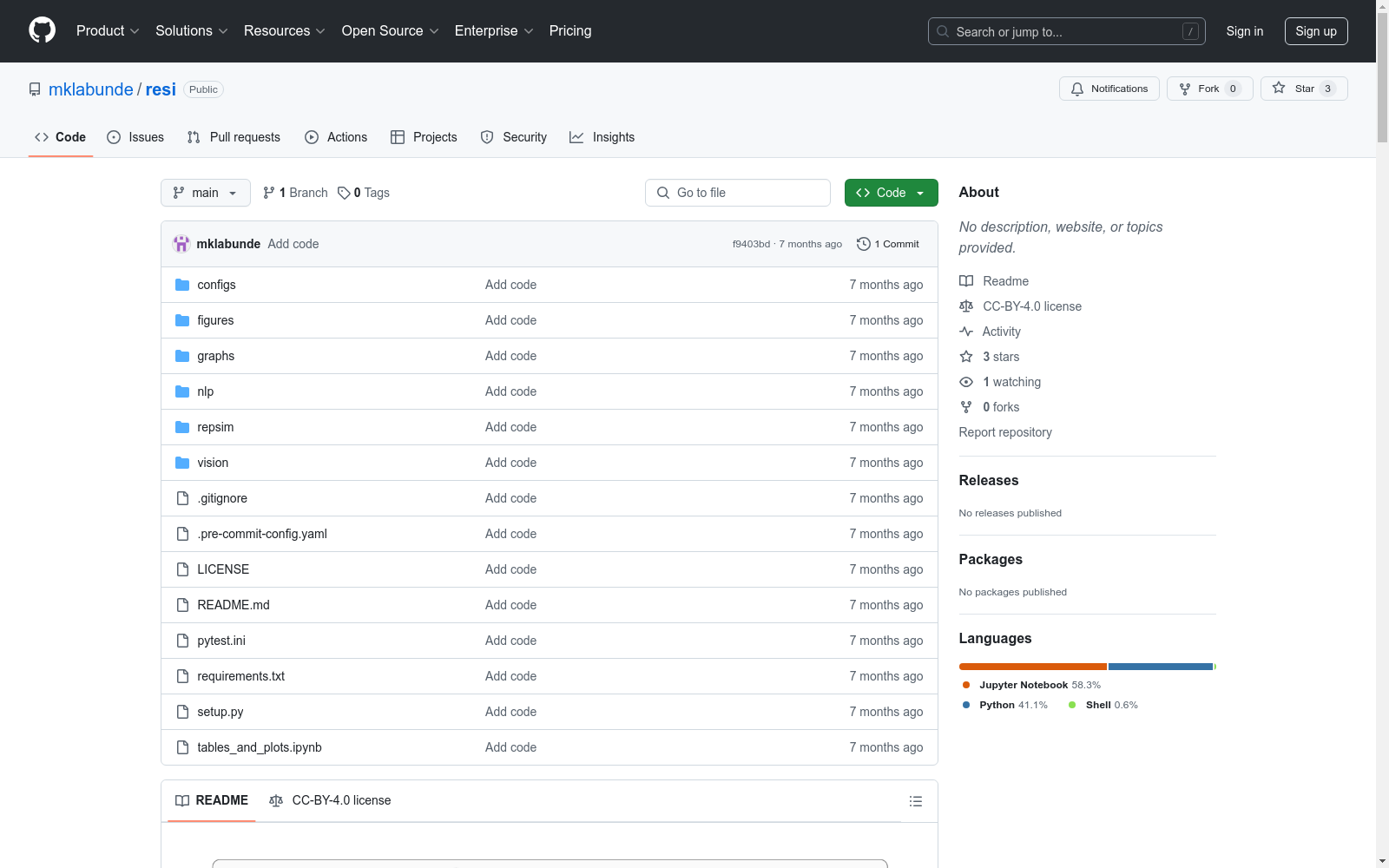The image size is (1389, 868).
Task: Open the Insights tab
Action: point(602,137)
